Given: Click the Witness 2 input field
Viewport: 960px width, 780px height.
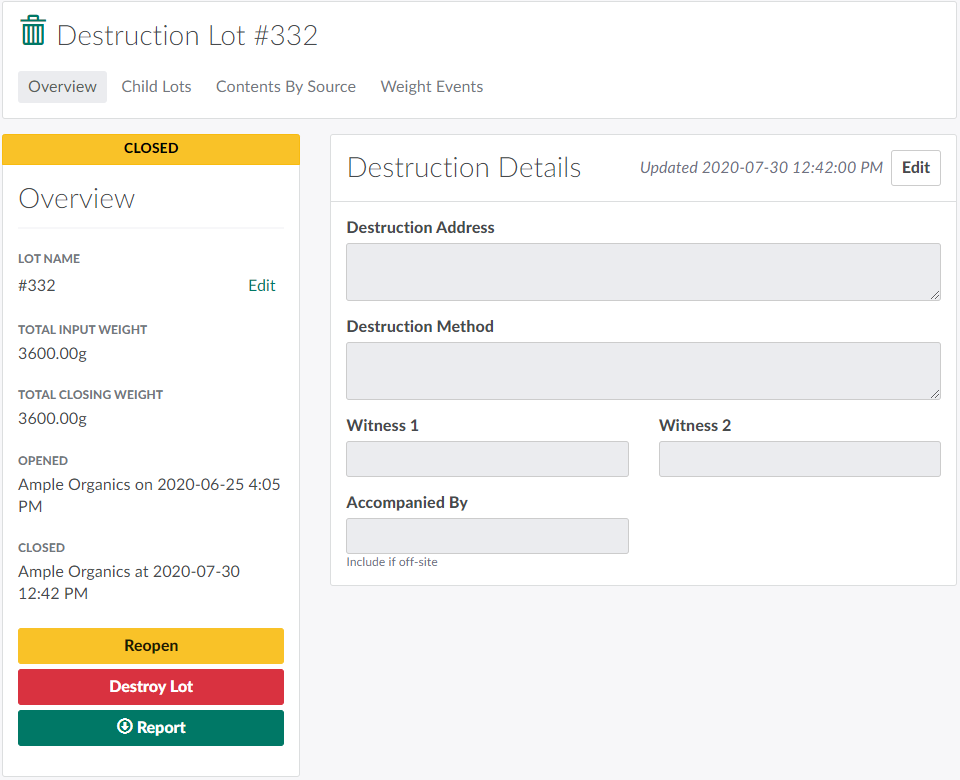Looking at the screenshot, I should pyautogui.click(x=799, y=459).
